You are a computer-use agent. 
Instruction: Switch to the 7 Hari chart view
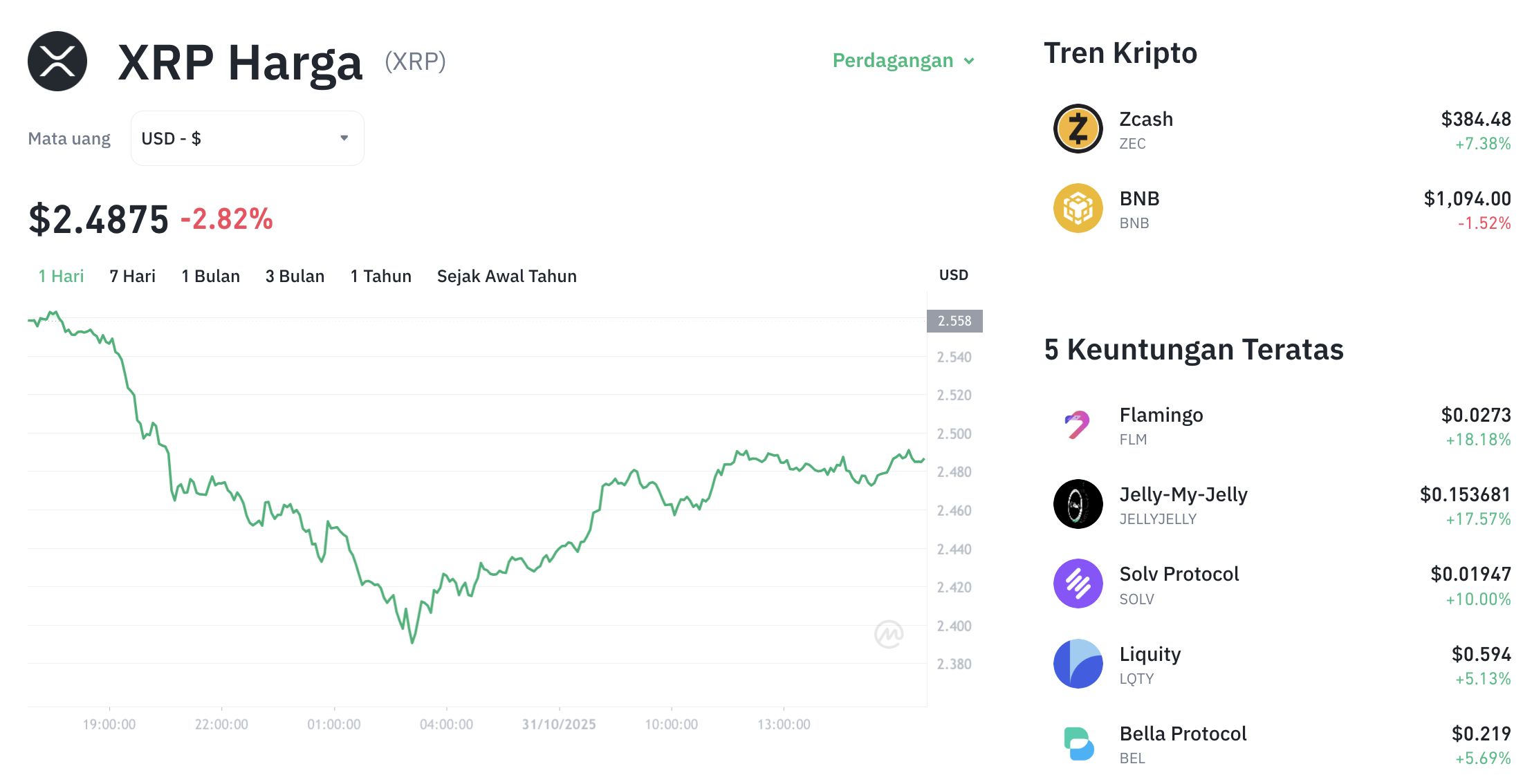coord(131,276)
